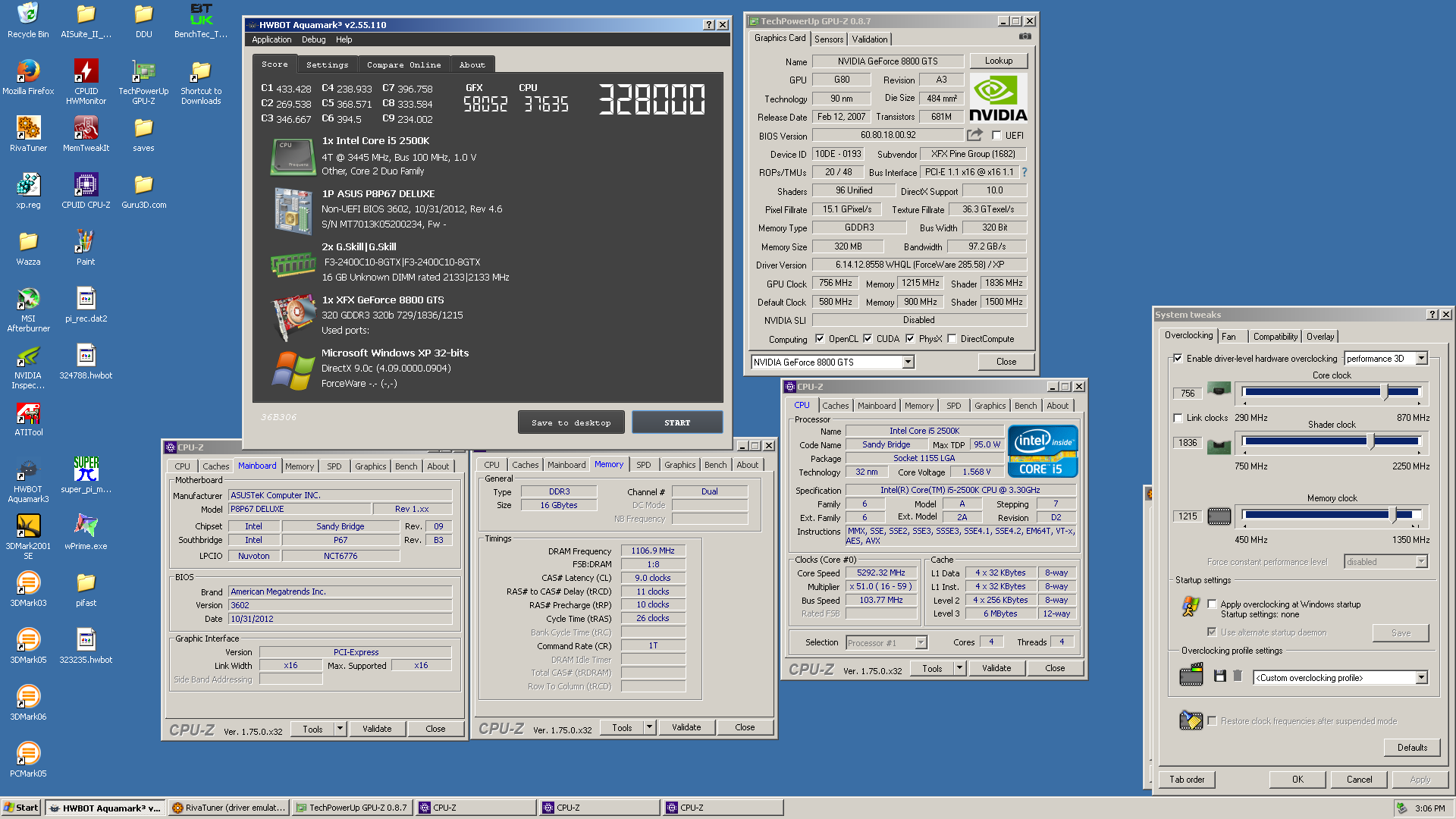Save overclocking profile floppy icon in System tweaks
The height and width of the screenshot is (819, 1456).
(x=1219, y=676)
